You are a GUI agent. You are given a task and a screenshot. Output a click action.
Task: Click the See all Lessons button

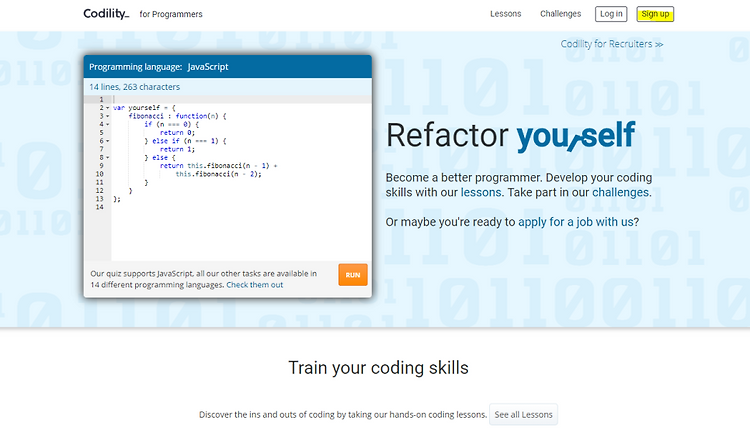[523, 415]
